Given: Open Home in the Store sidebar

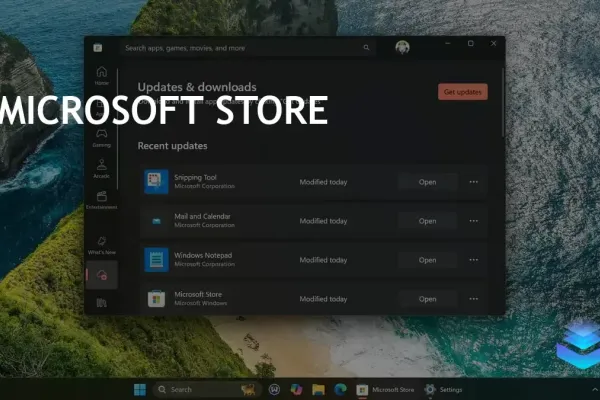Looking at the screenshot, I should click(x=101, y=75).
